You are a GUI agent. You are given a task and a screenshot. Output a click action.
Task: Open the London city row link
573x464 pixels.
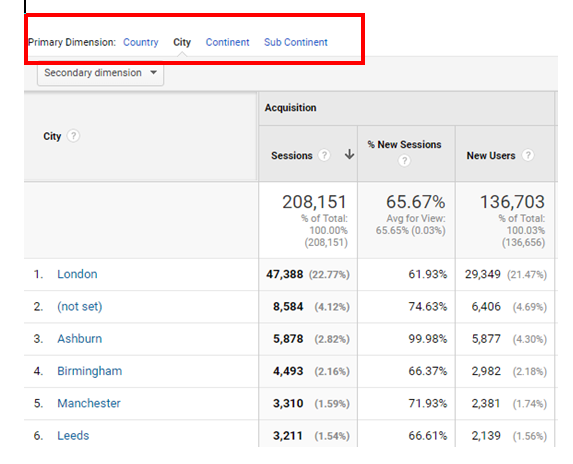coord(77,274)
